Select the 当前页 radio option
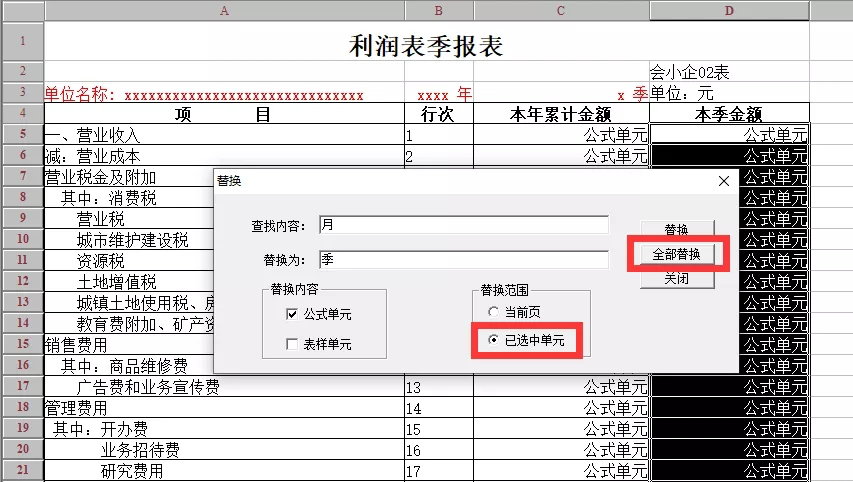The width and height of the screenshot is (853, 482). pyautogui.click(x=495, y=313)
